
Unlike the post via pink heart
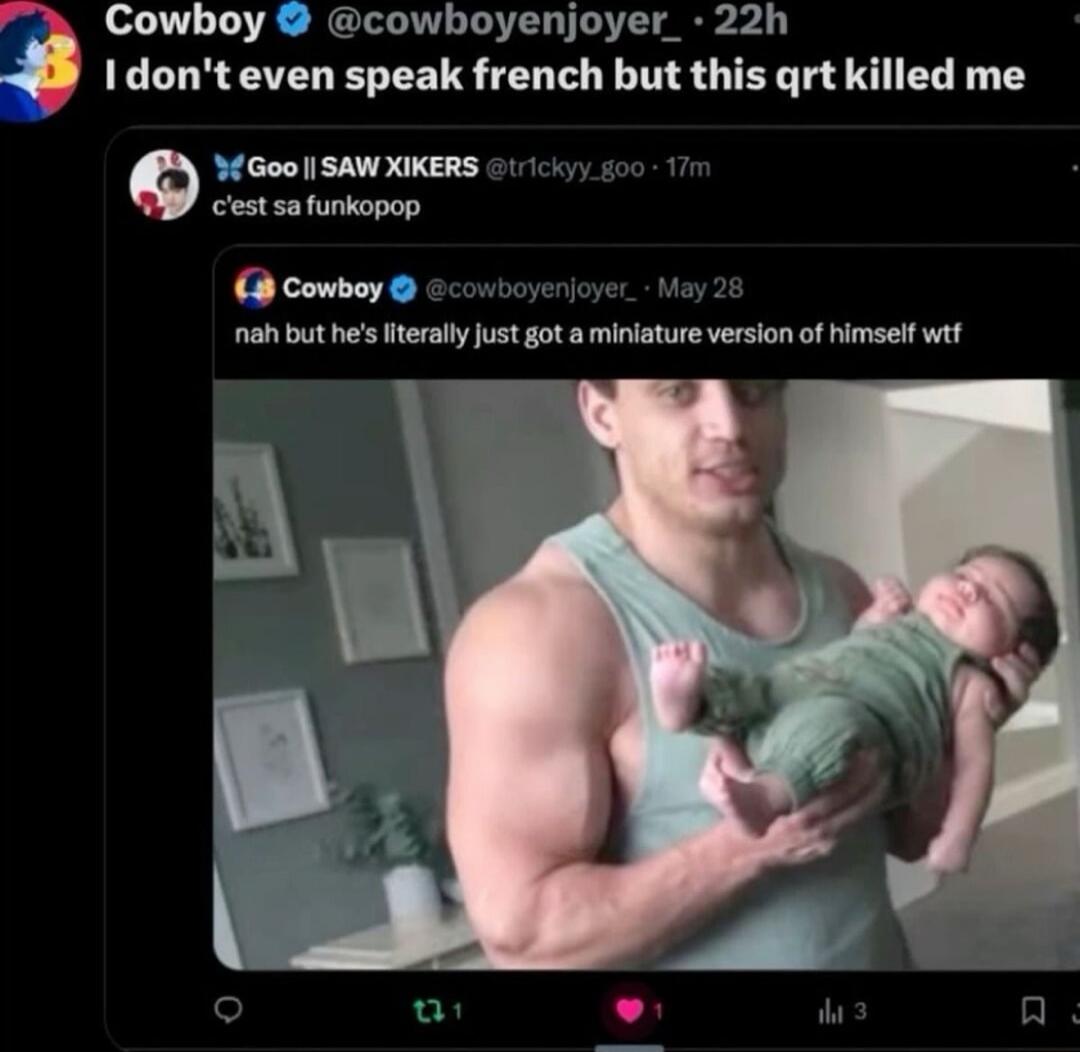[630, 1011]
